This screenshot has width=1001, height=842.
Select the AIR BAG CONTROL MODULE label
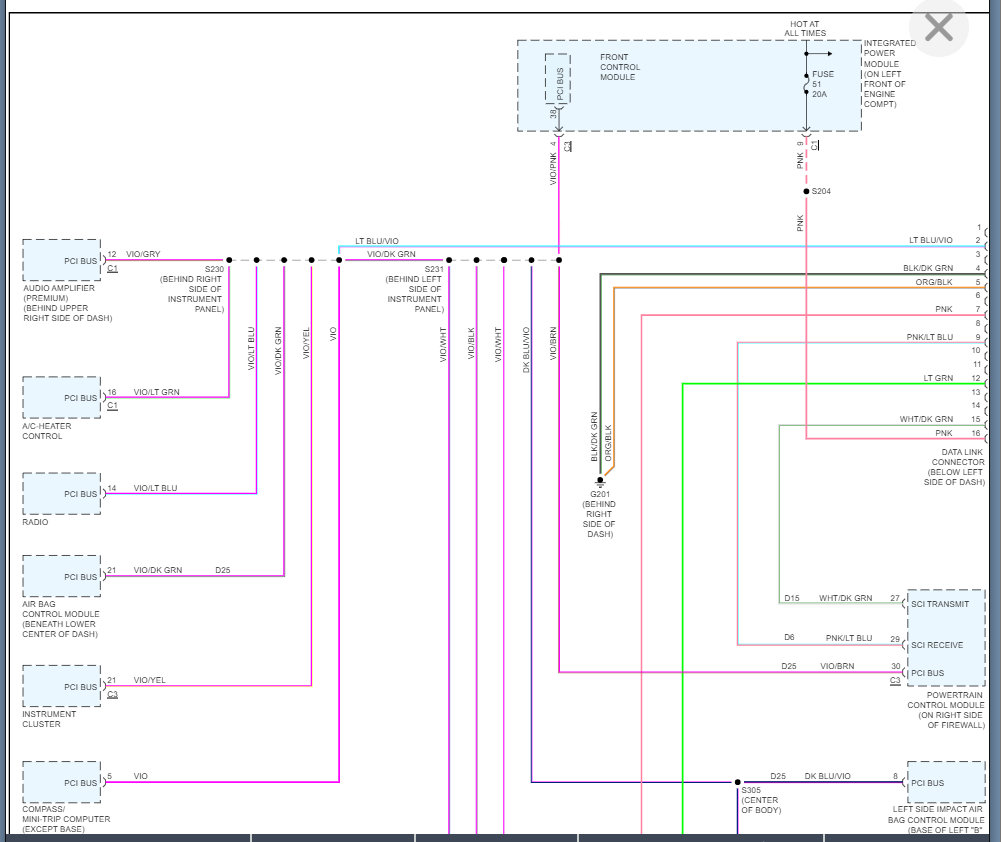pos(61,619)
